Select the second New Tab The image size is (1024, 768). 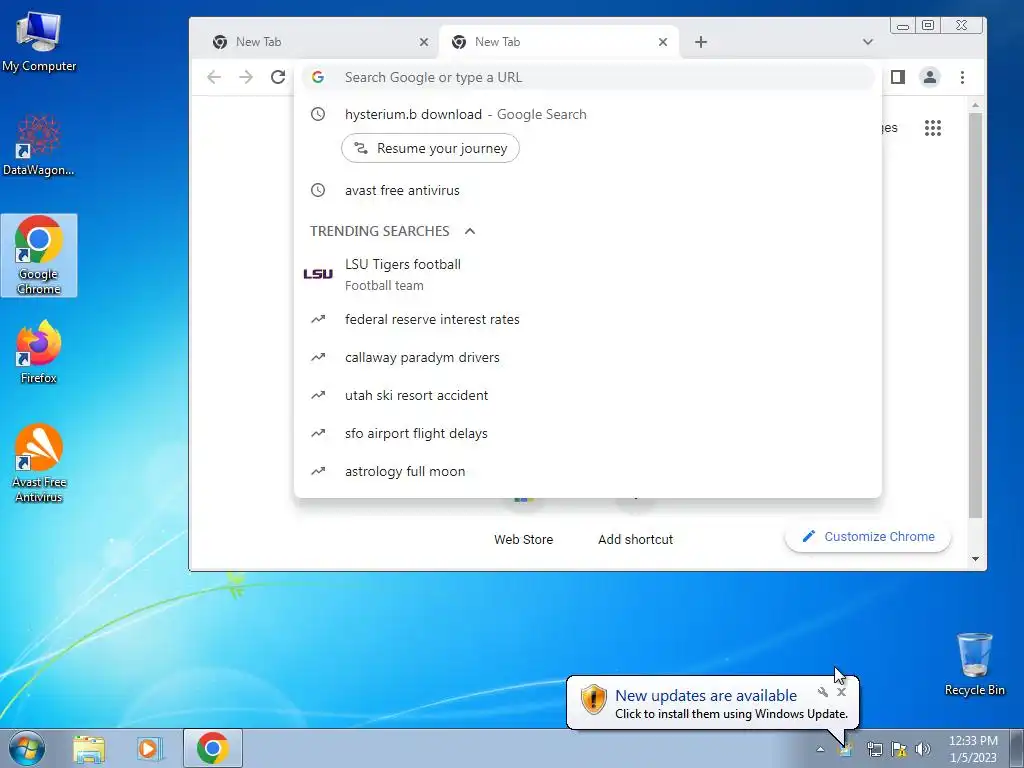coord(559,42)
